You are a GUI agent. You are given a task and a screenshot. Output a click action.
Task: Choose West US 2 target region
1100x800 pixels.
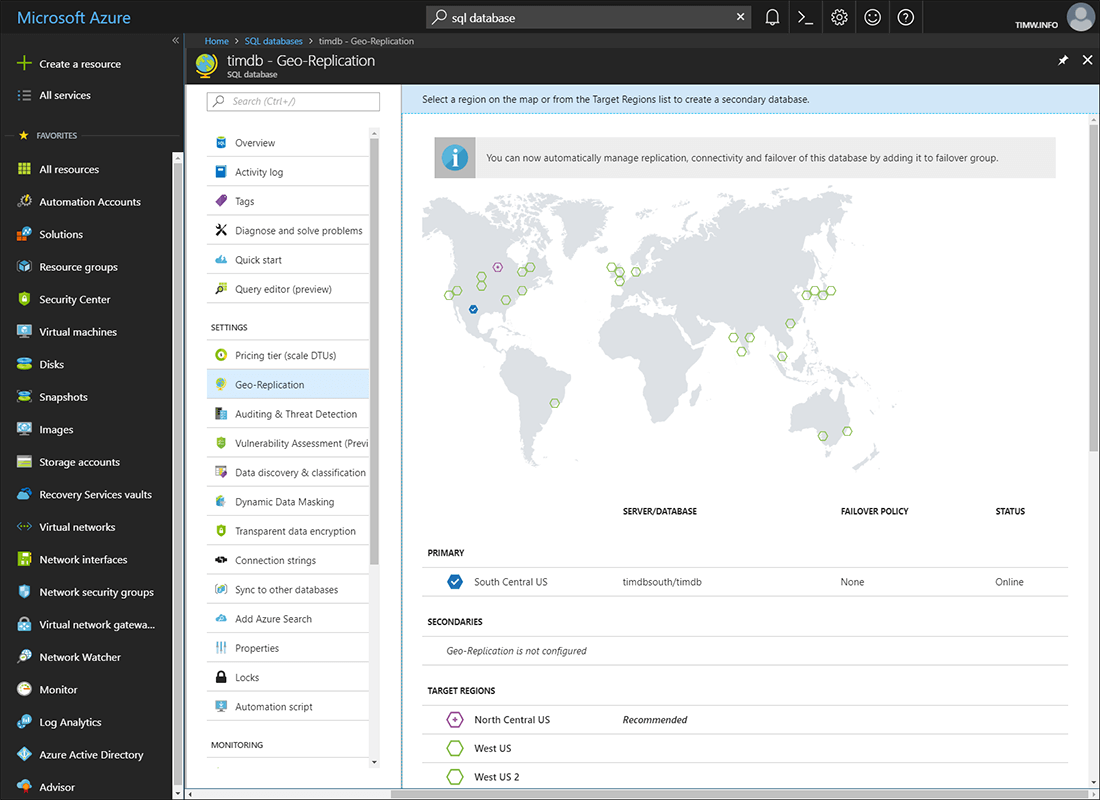click(x=496, y=777)
